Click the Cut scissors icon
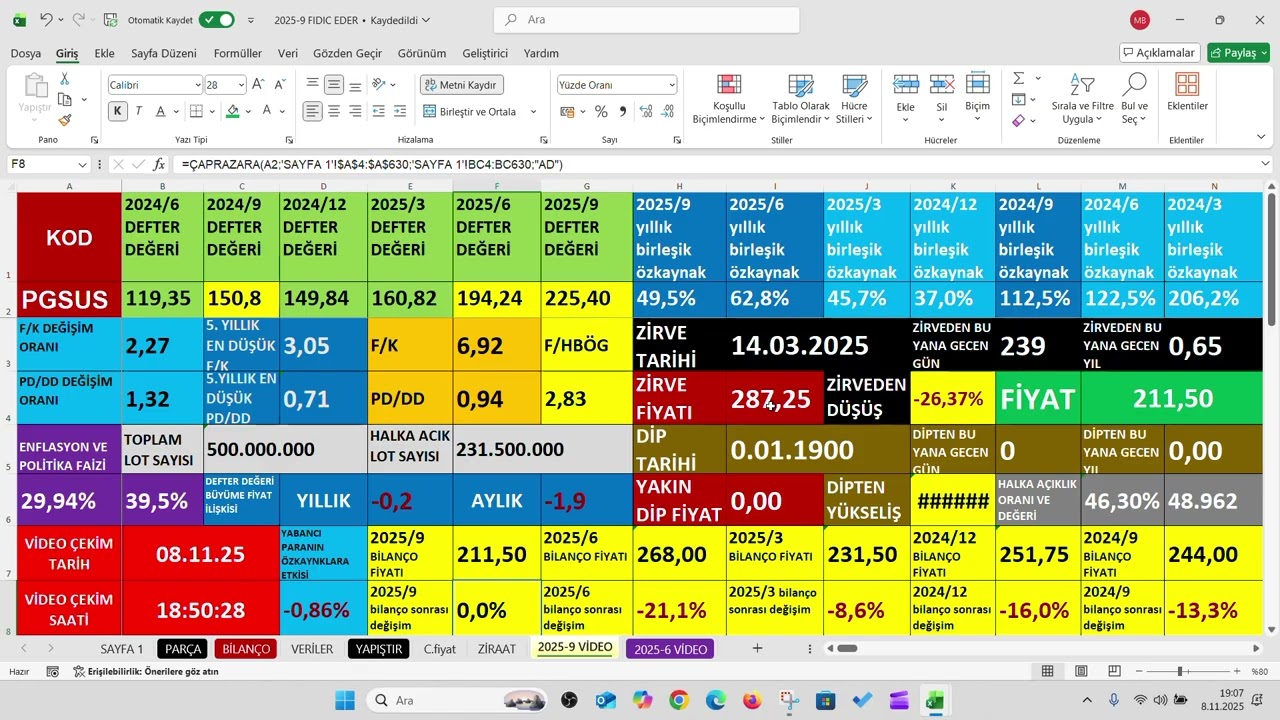This screenshot has width=1280, height=720. point(65,79)
